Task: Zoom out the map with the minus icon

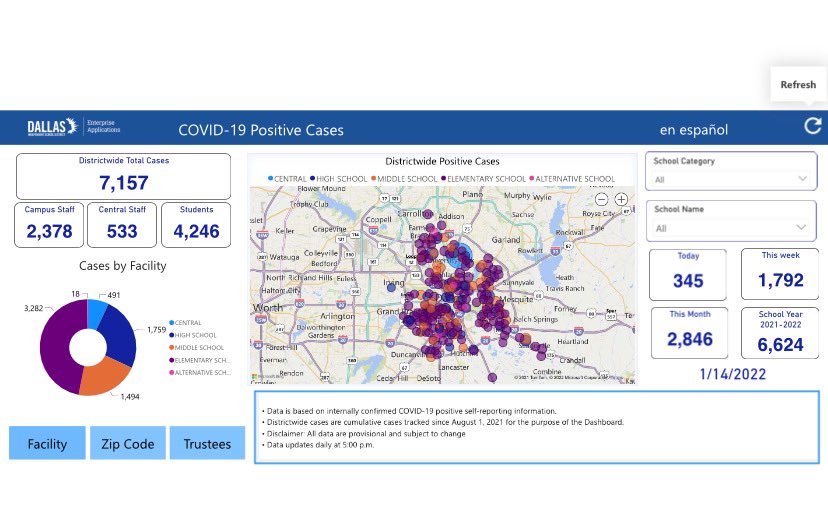Action: click(x=601, y=200)
